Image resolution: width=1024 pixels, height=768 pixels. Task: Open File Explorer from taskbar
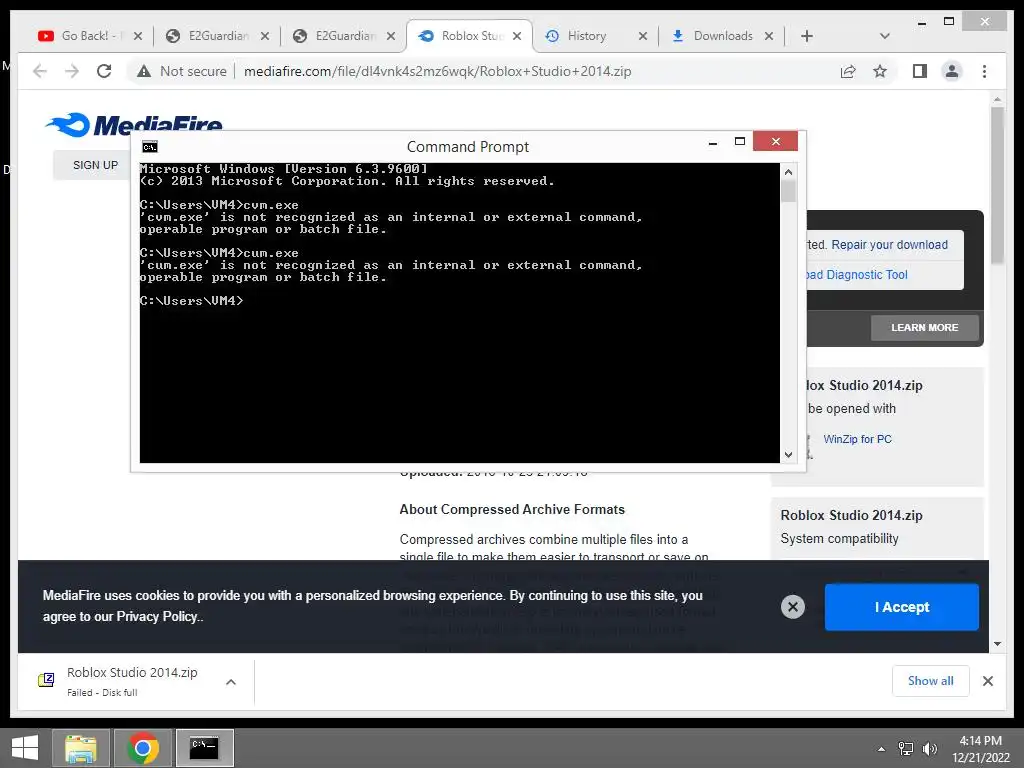[x=81, y=748]
